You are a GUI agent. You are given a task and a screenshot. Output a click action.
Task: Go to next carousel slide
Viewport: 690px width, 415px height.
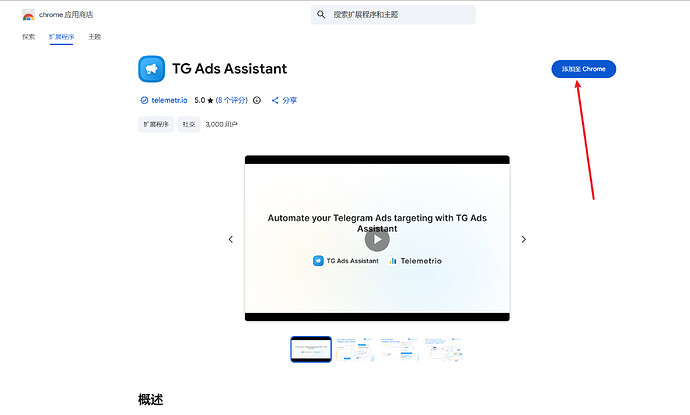tap(524, 239)
